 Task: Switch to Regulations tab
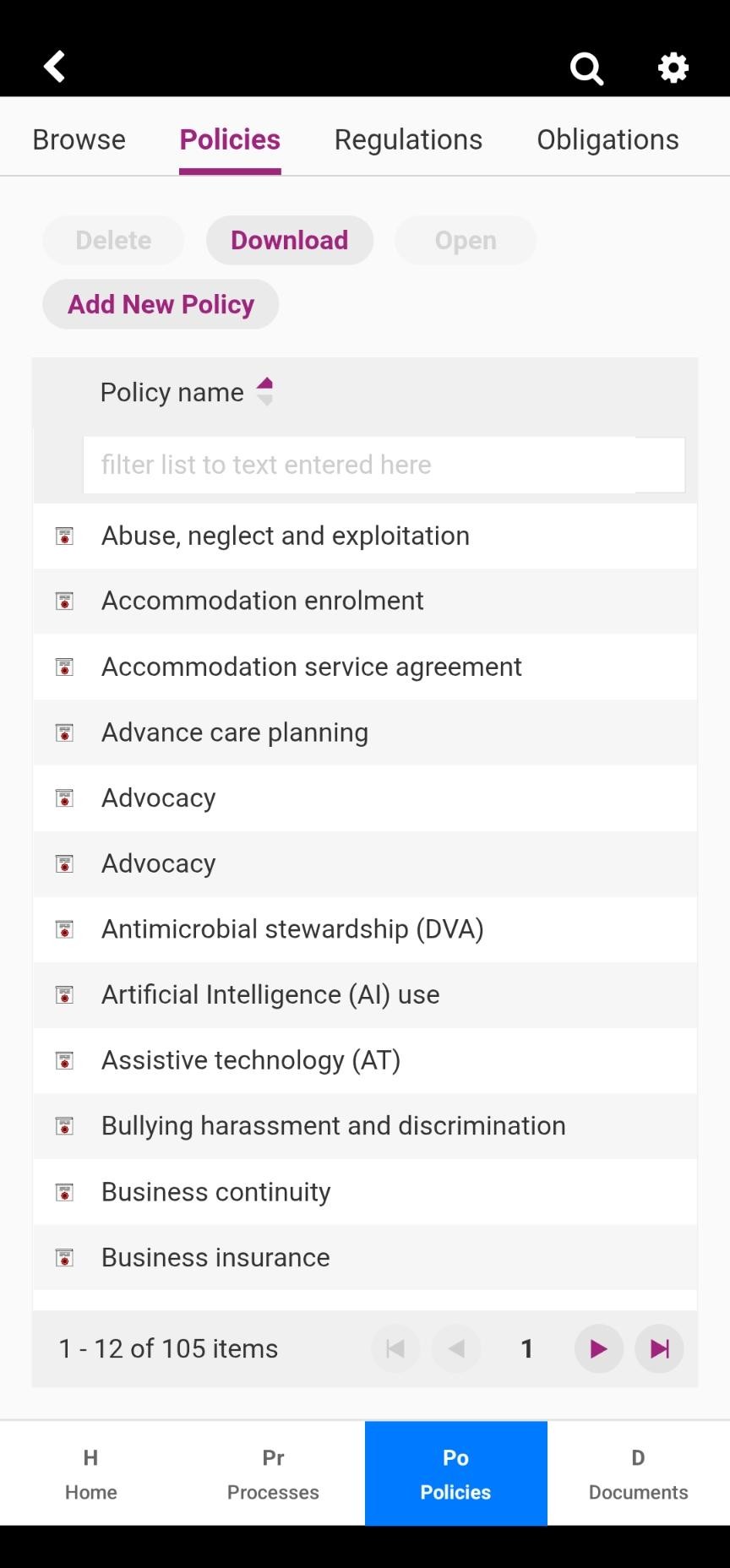(408, 139)
